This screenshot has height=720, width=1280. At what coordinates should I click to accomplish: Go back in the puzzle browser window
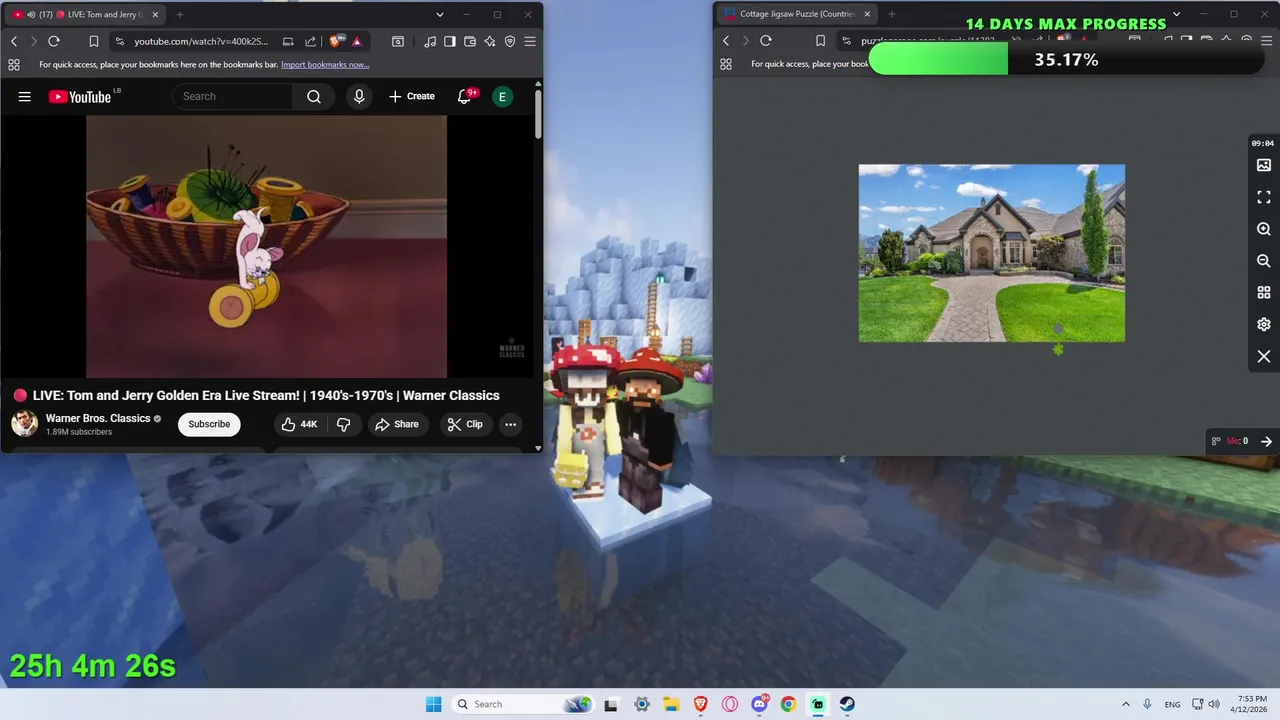point(726,41)
